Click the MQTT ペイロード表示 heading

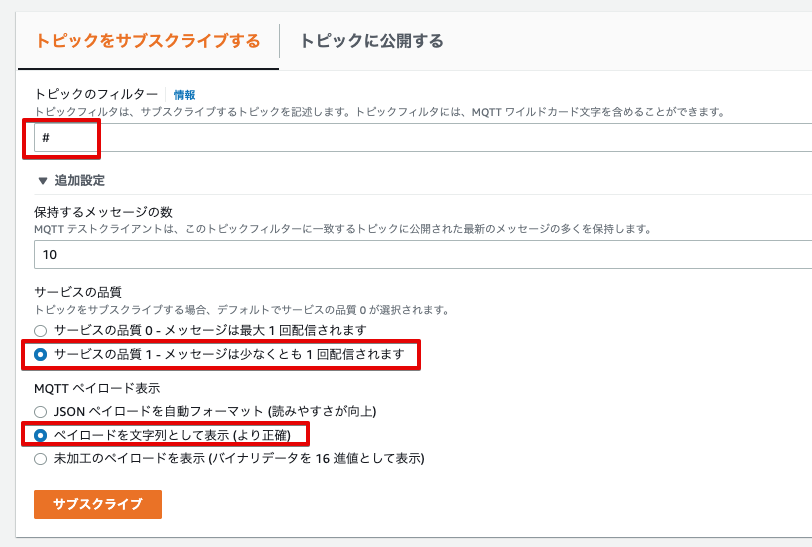pos(97,388)
